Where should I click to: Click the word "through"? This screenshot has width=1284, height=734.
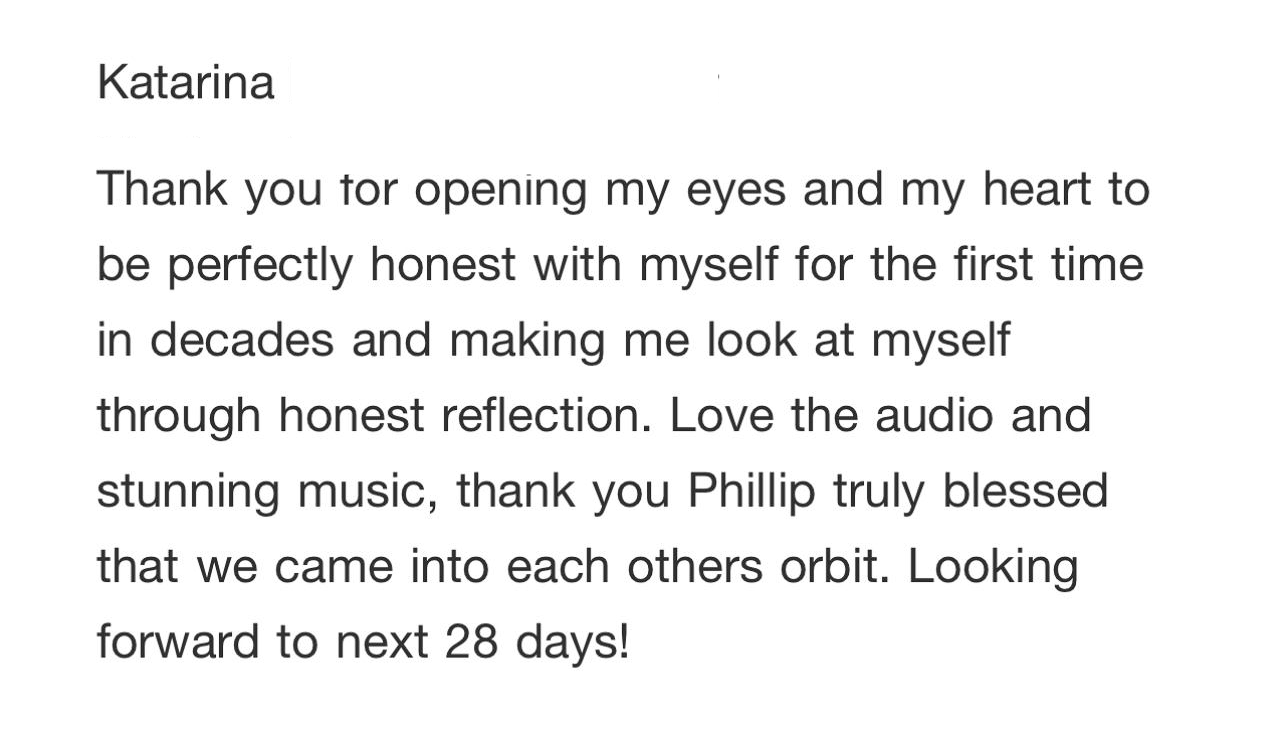tap(179, 416)
